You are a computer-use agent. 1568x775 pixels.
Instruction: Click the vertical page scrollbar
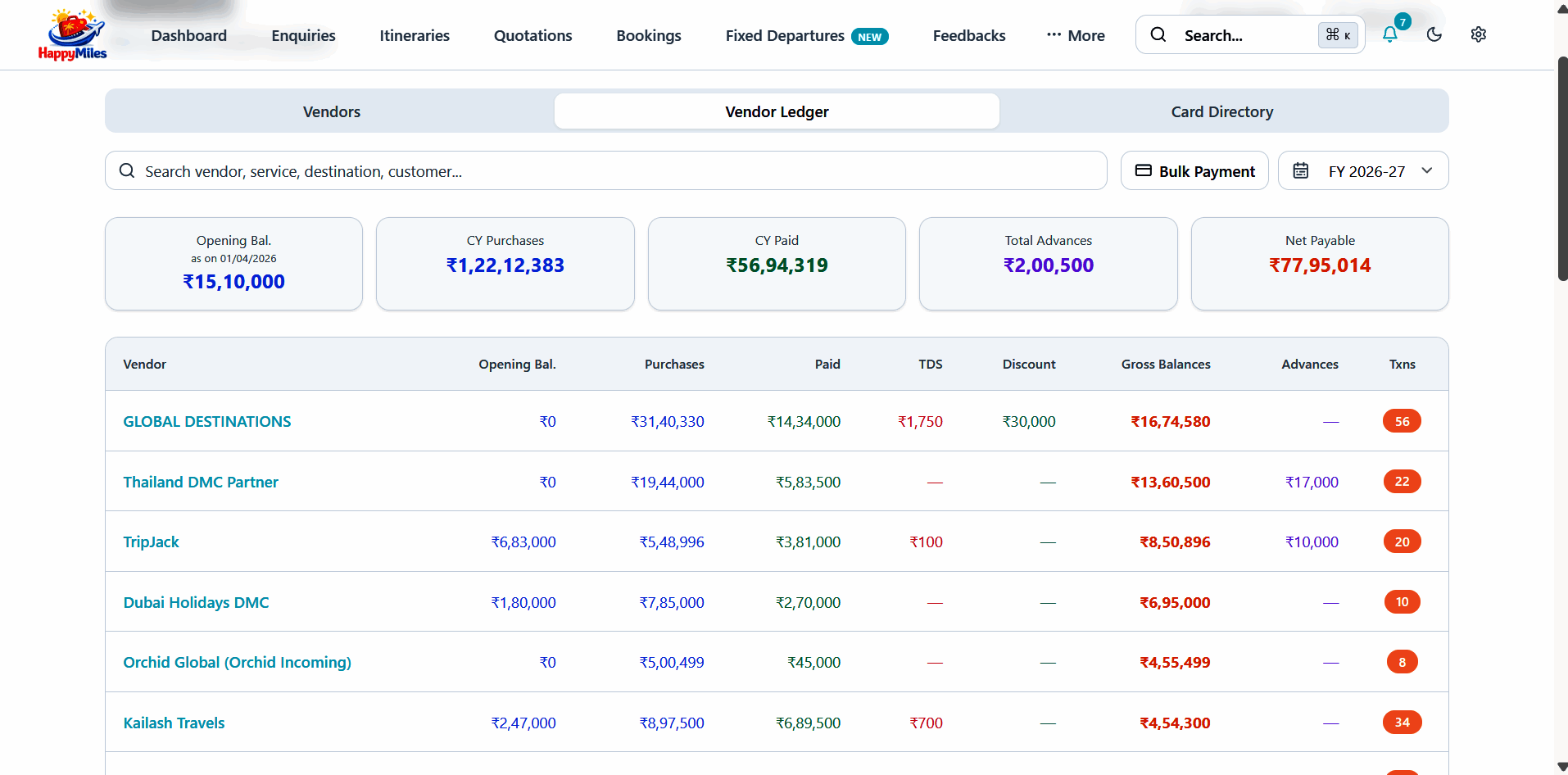tap(1561, 168)
